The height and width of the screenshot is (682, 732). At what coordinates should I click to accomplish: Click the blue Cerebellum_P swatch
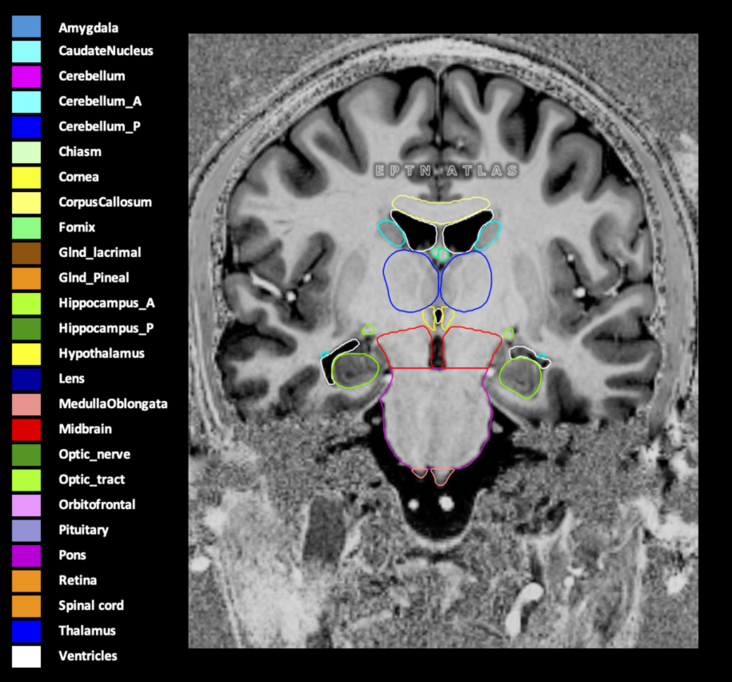26,127
